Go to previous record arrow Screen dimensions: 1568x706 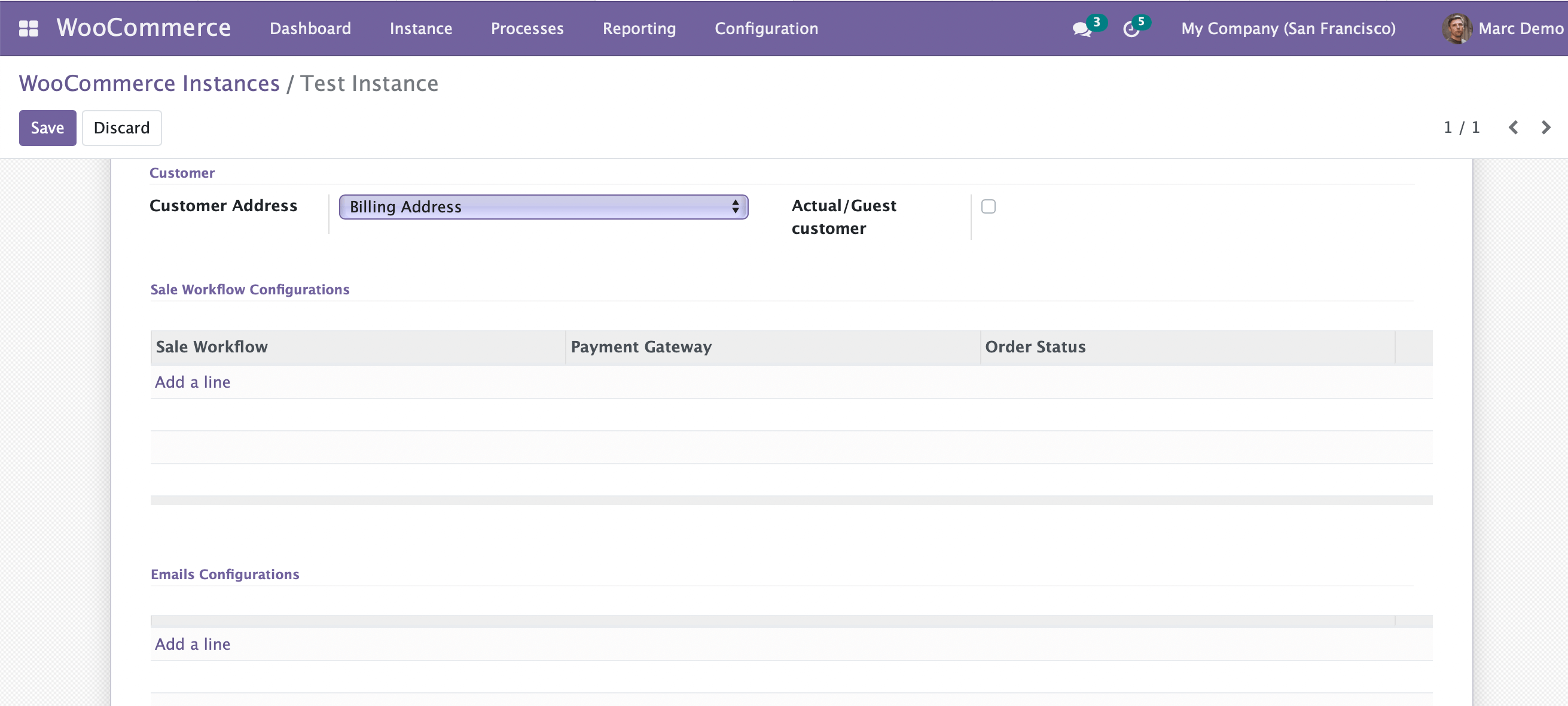coord(1513,127)
